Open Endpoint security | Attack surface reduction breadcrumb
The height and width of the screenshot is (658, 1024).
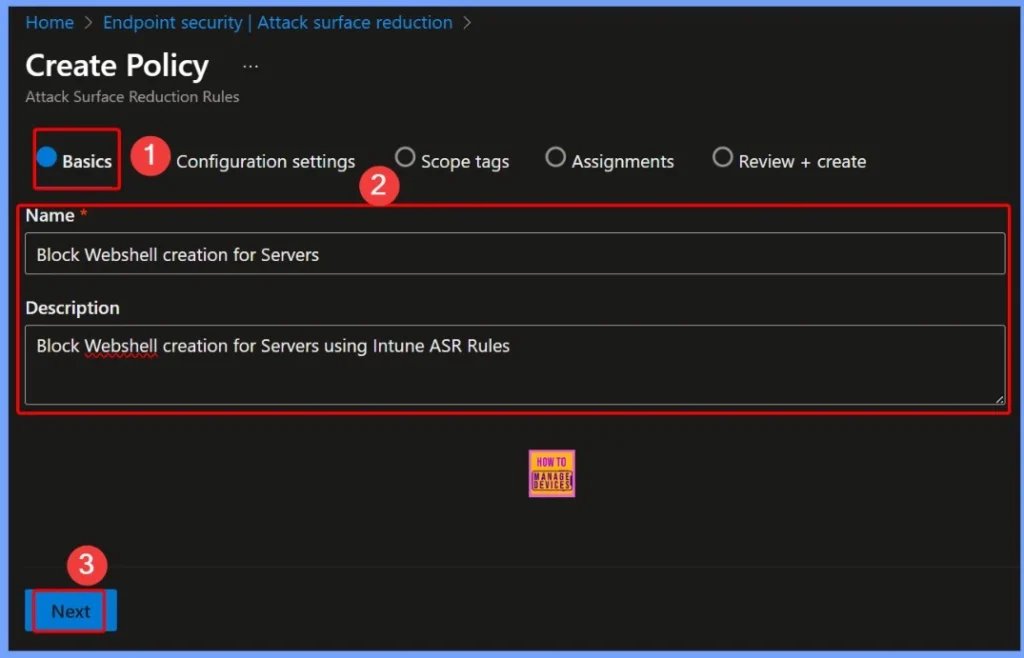tap(277, 22)
